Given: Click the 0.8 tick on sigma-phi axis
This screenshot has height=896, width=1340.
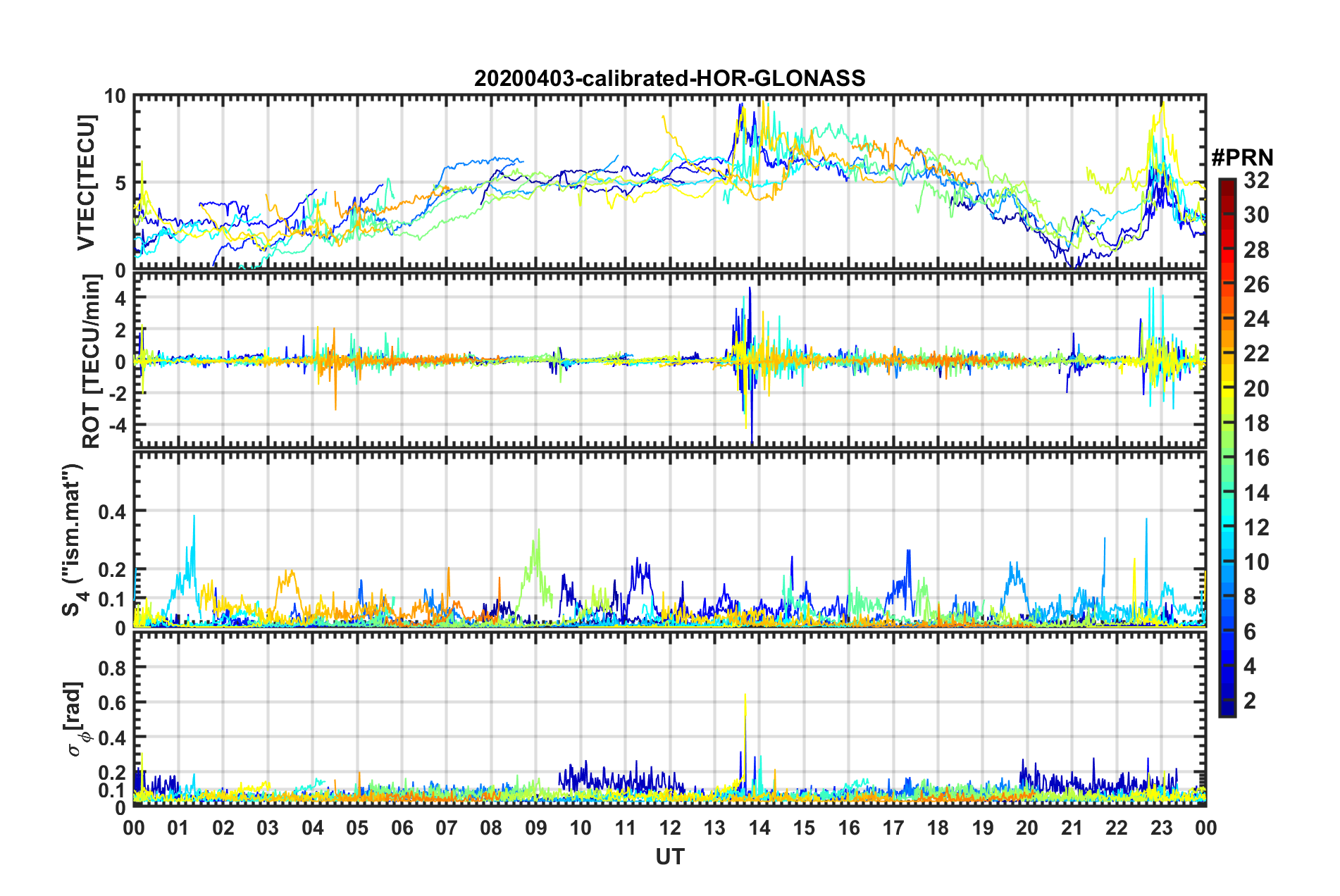Looking at the screenshot, I should click(112, 667).
